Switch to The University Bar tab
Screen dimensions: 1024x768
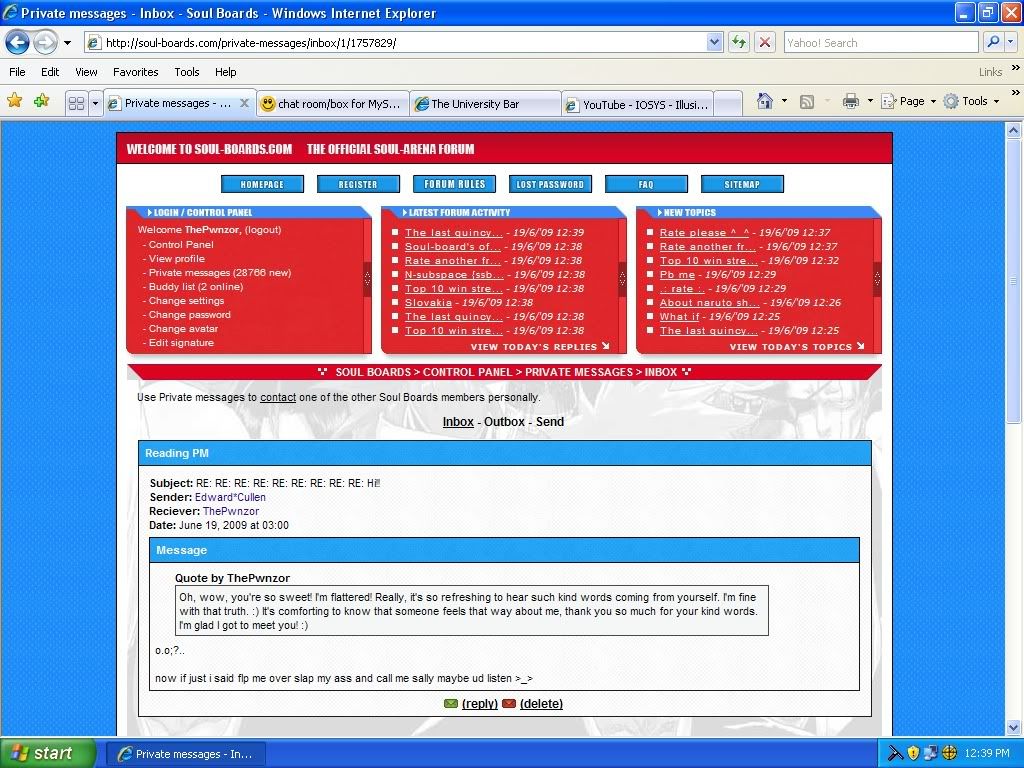point(484,104)
